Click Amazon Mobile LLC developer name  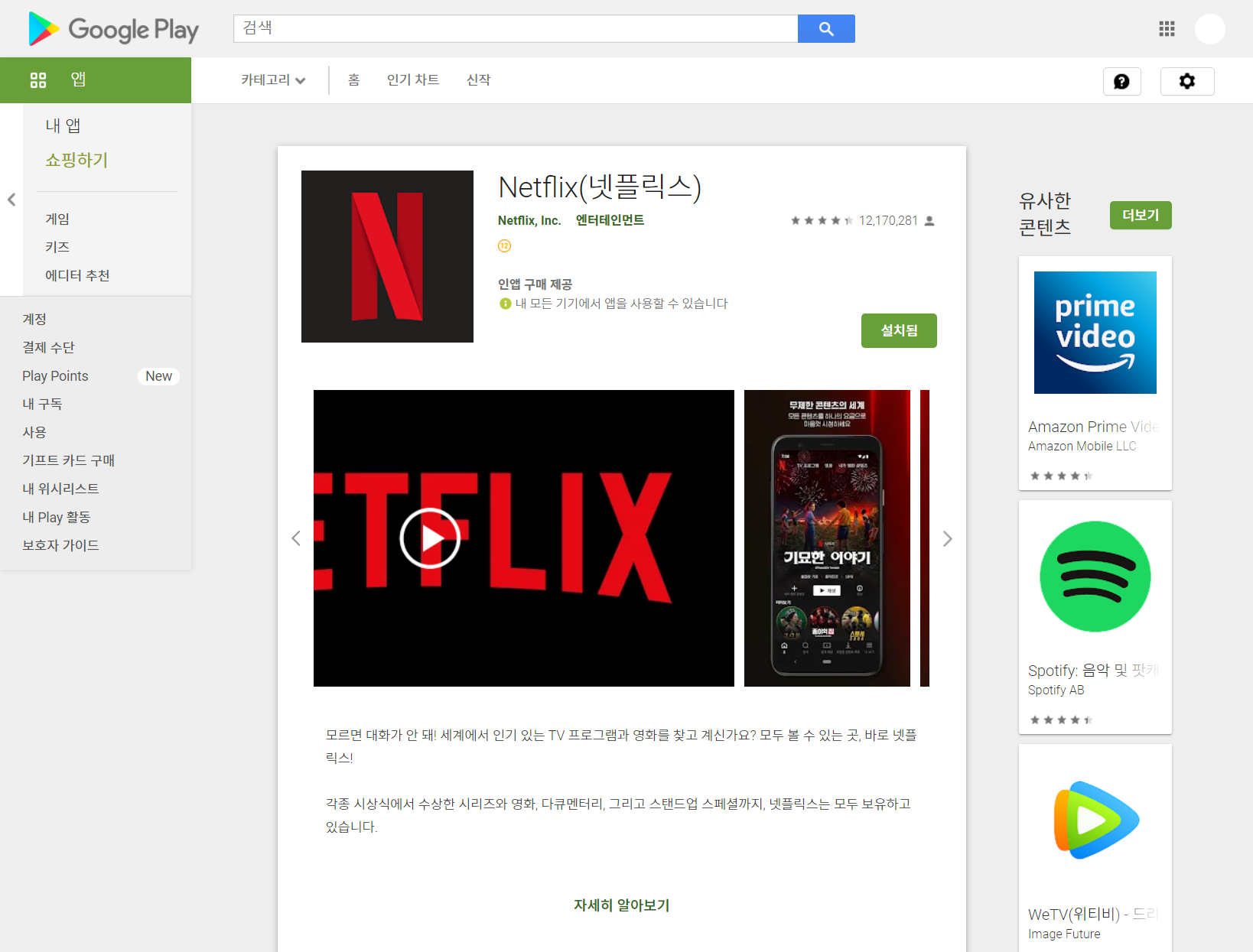tap(1082, 446)
